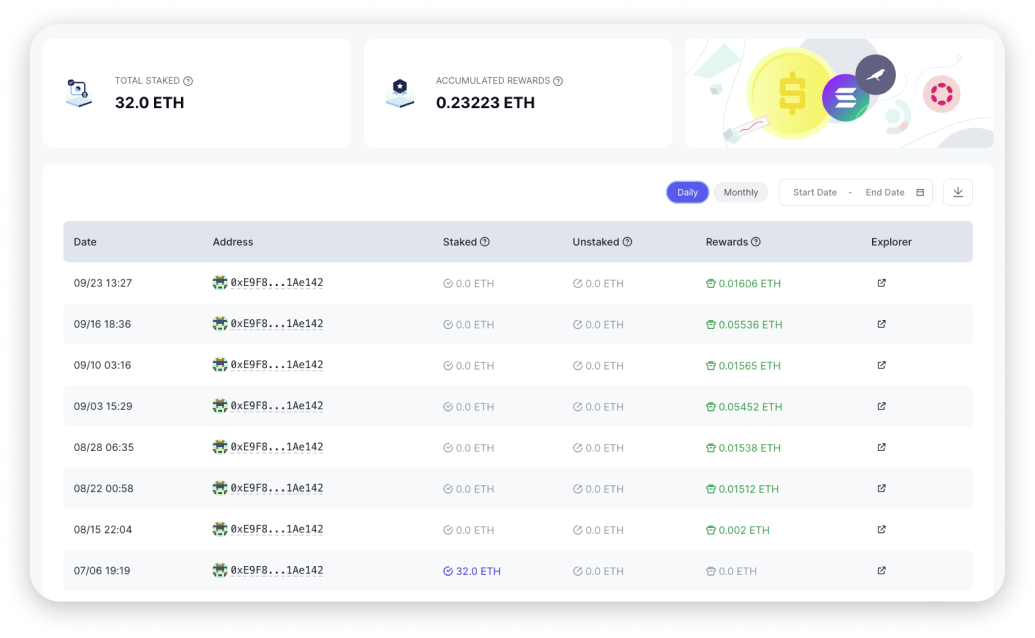Click the gift icon next to 0.01606 ETH
This screenshot has width=1035, height=638.
(710, 283)
